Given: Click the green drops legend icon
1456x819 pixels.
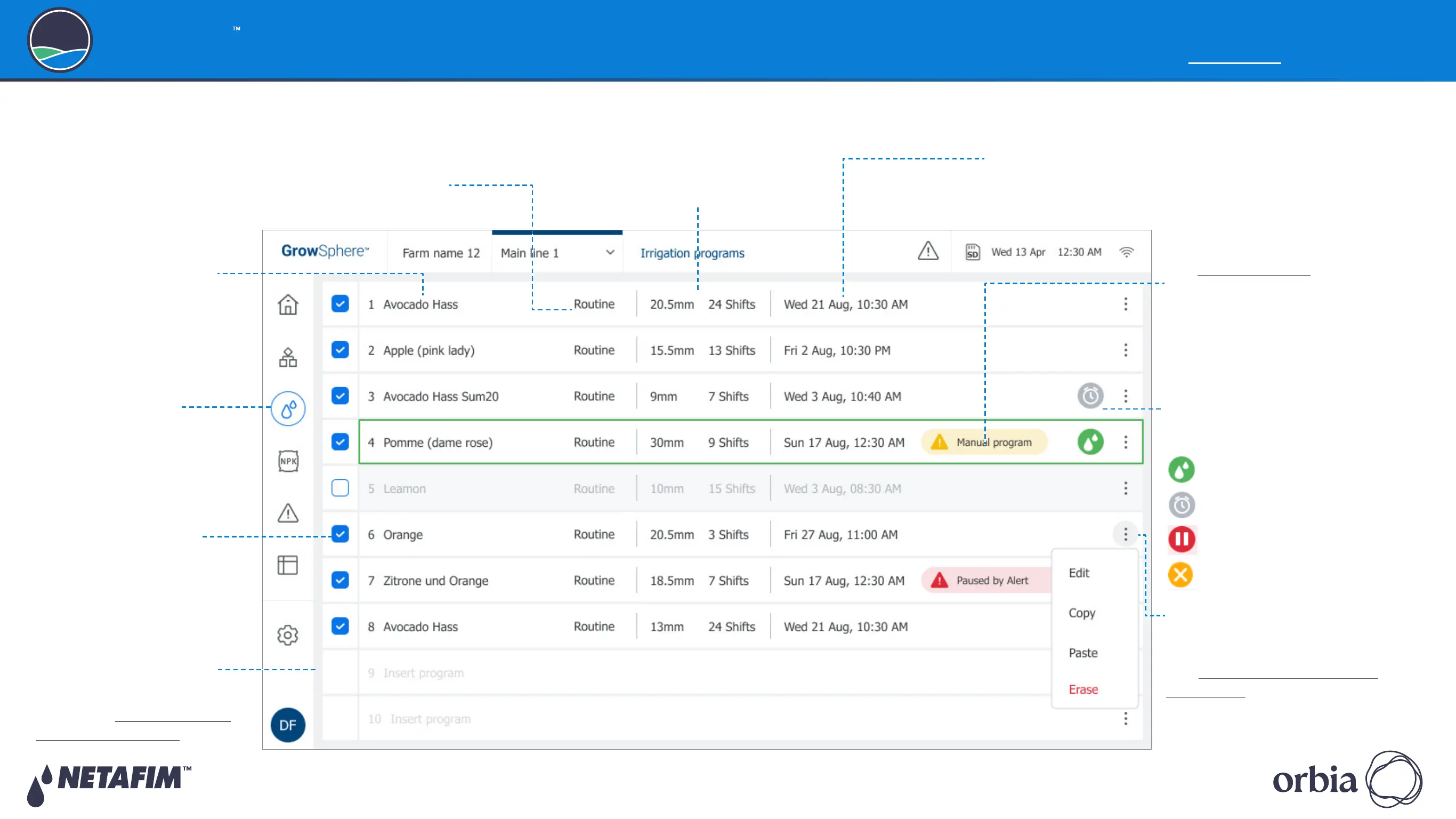Looking at the screenshot, I should [1182, 469].
